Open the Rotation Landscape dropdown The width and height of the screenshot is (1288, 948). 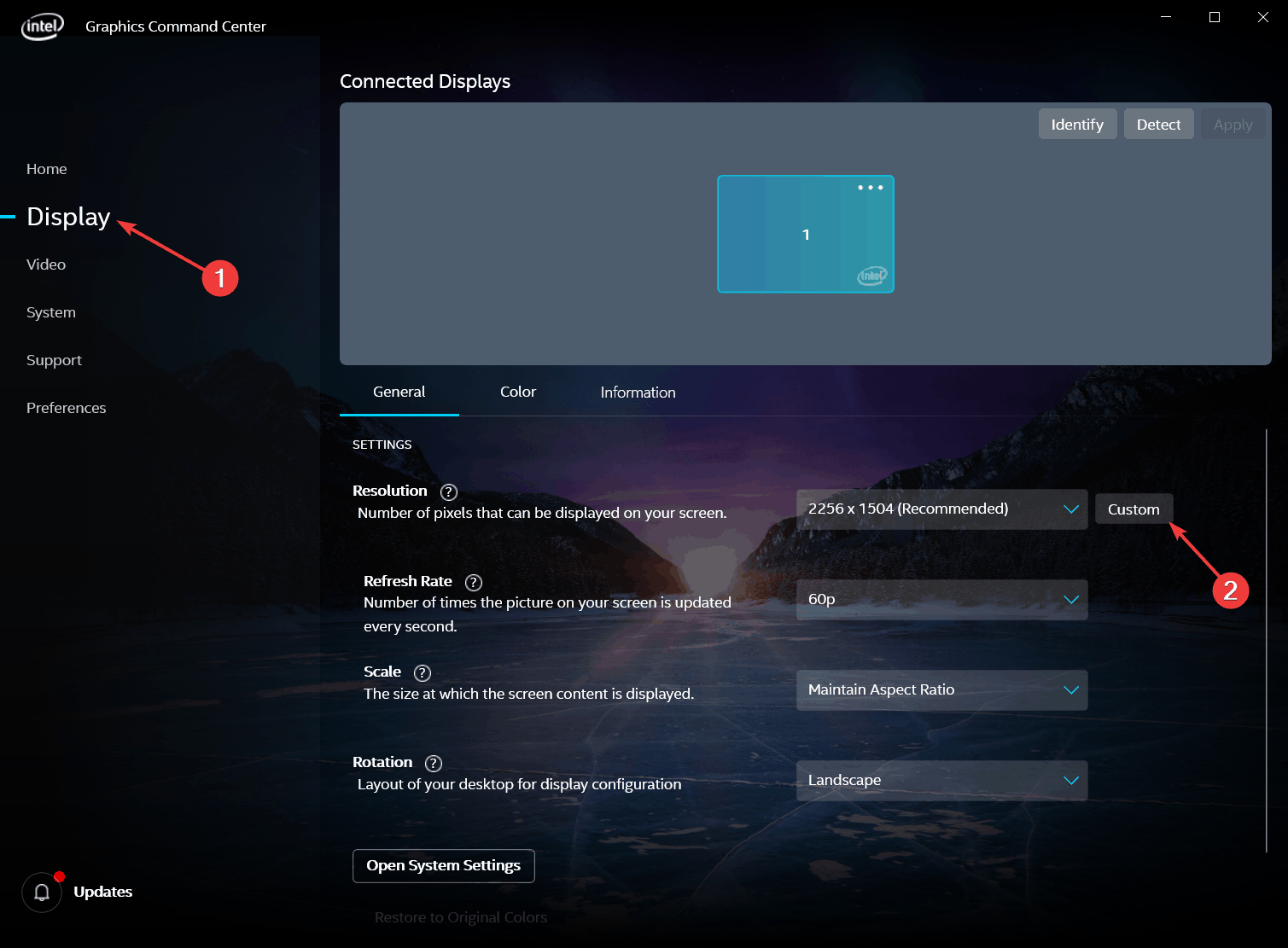[941, 781]
